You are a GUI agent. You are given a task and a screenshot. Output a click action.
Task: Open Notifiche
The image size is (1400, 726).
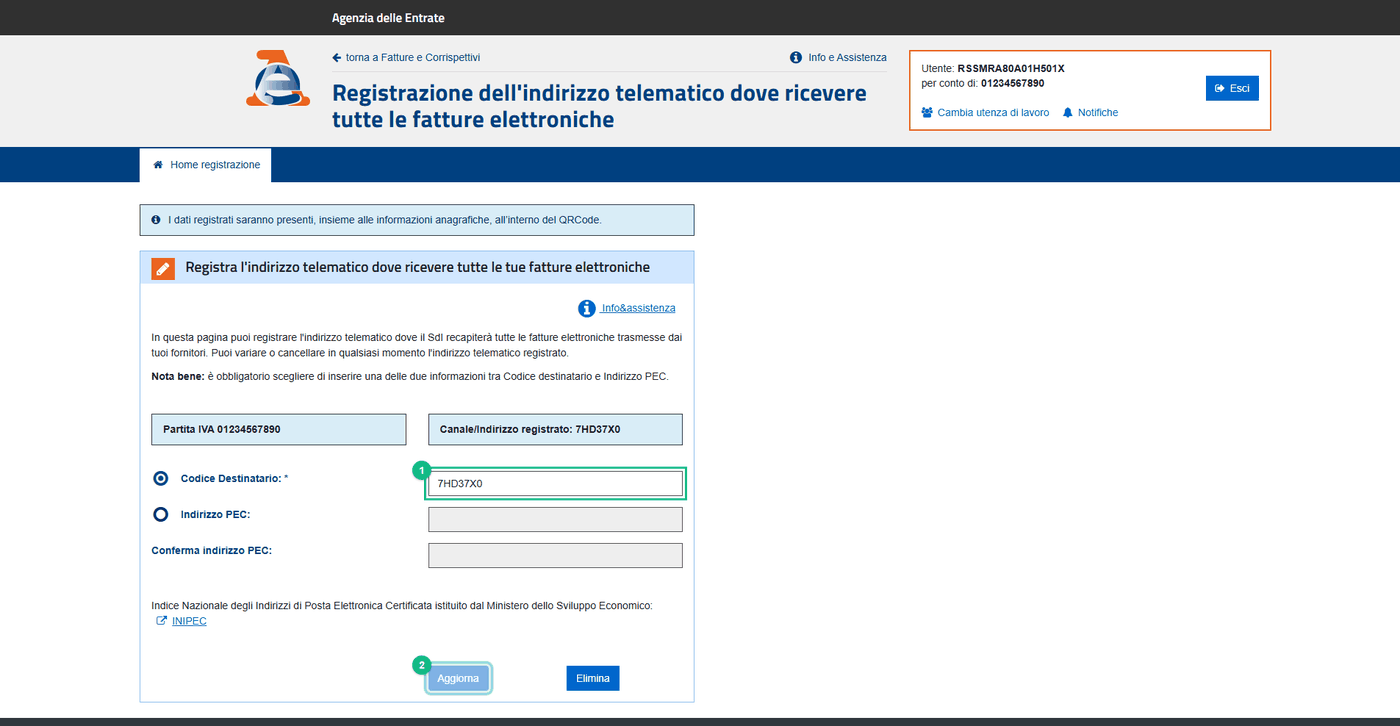[1098, 113]
